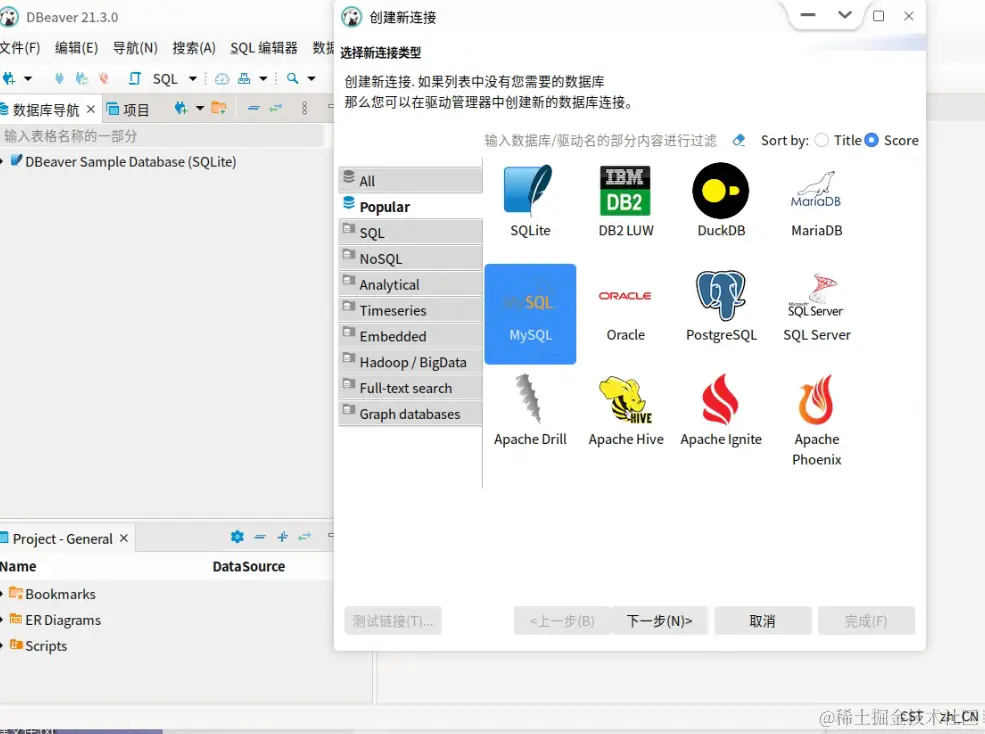Select the Project - General tab
The height and width of the screenshot is (734, 985).
click(64, 539)
